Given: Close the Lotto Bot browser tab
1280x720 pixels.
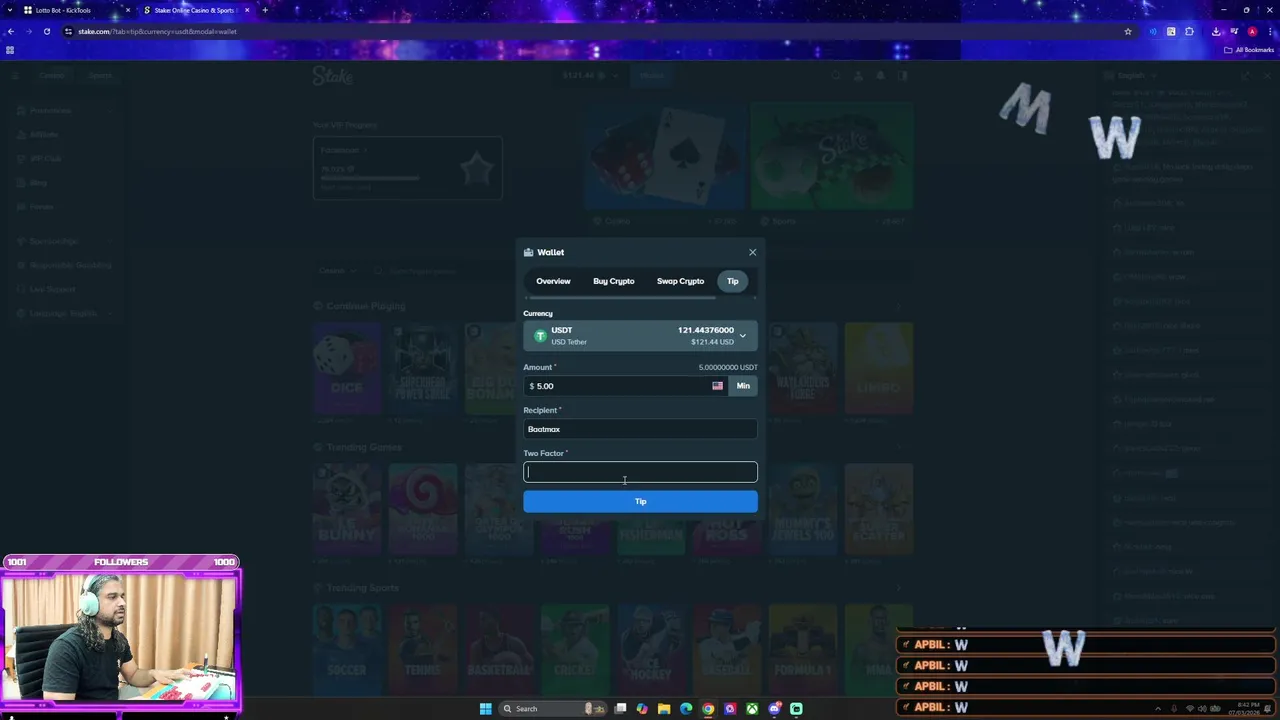Looking at the screenshot, I should pyautogui.click(x=128, y=10).
